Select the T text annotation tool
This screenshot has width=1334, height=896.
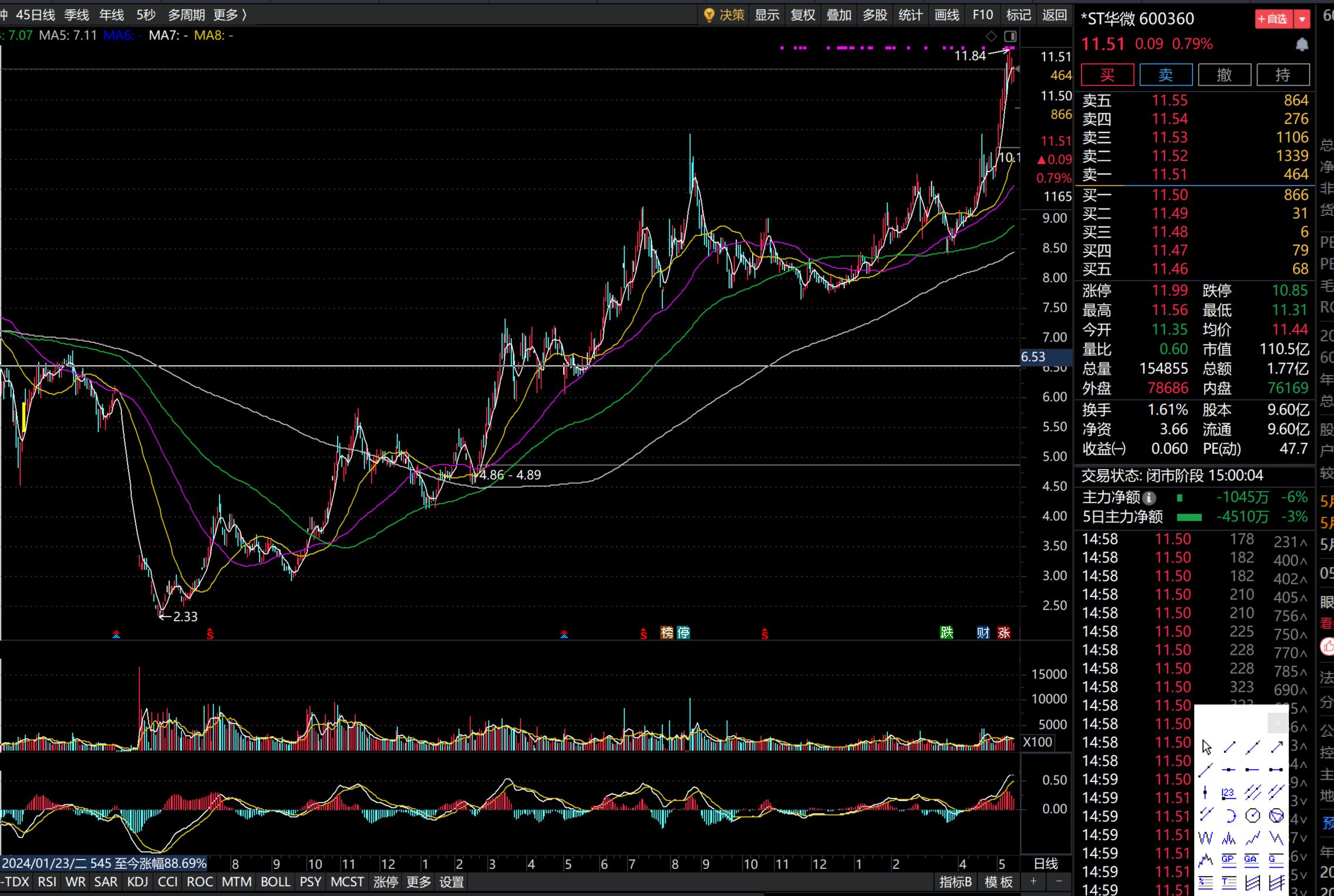point(1229,882)
